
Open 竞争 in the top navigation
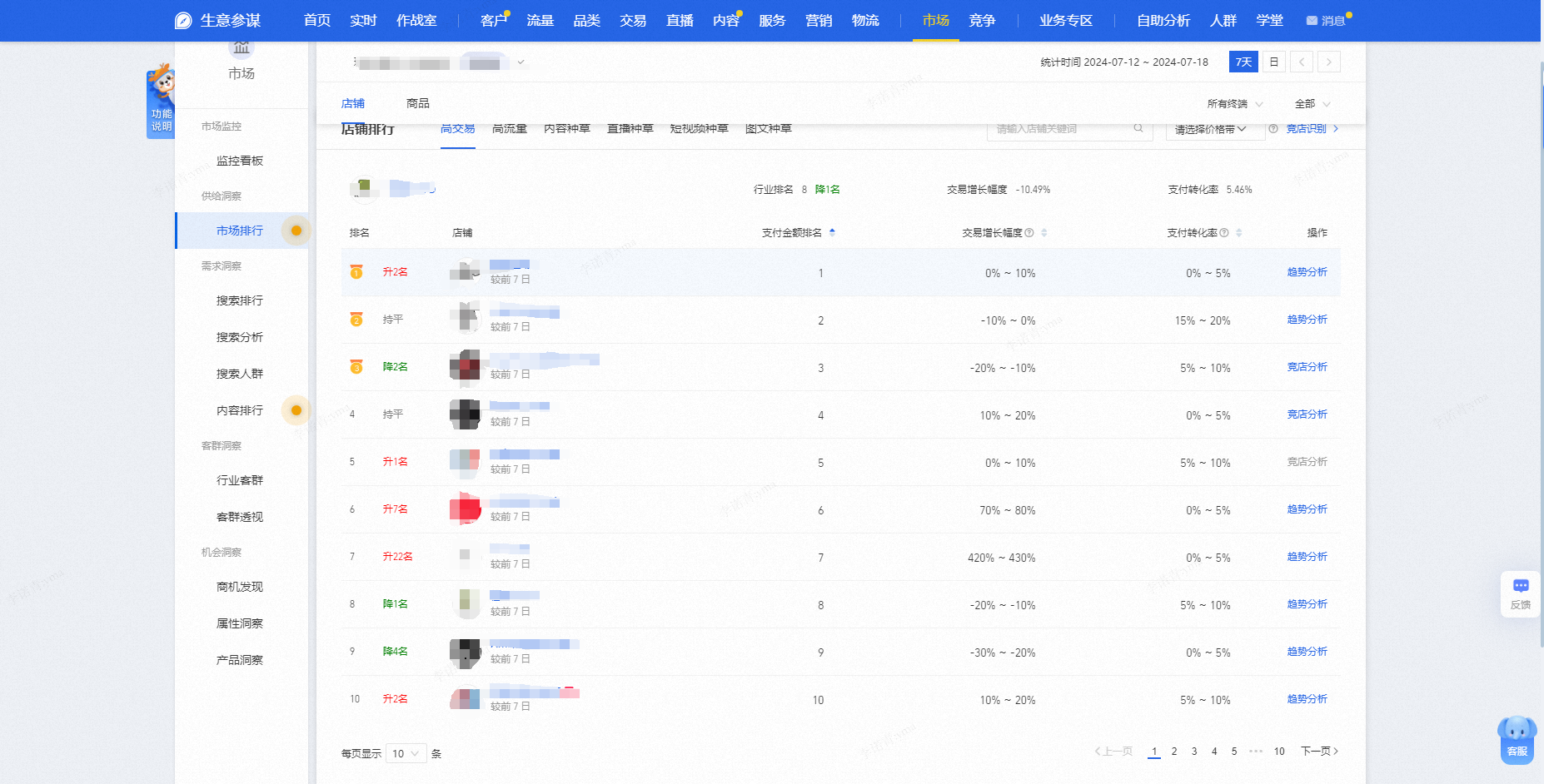pyautogui.click(x=982, y=21)
